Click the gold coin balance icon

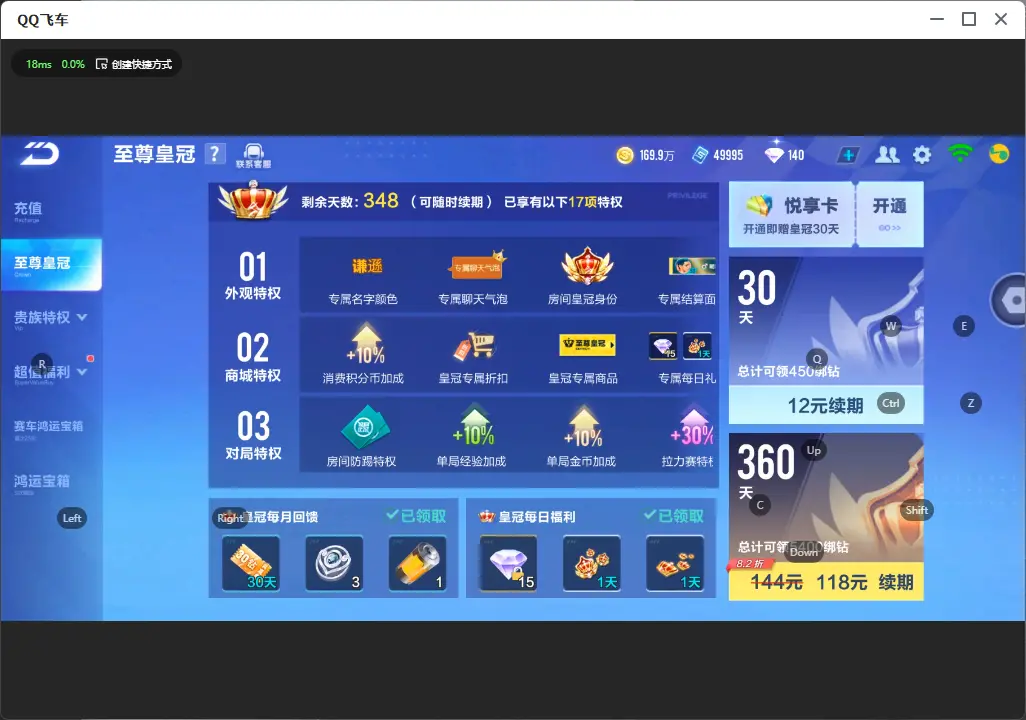click(625, 155)
